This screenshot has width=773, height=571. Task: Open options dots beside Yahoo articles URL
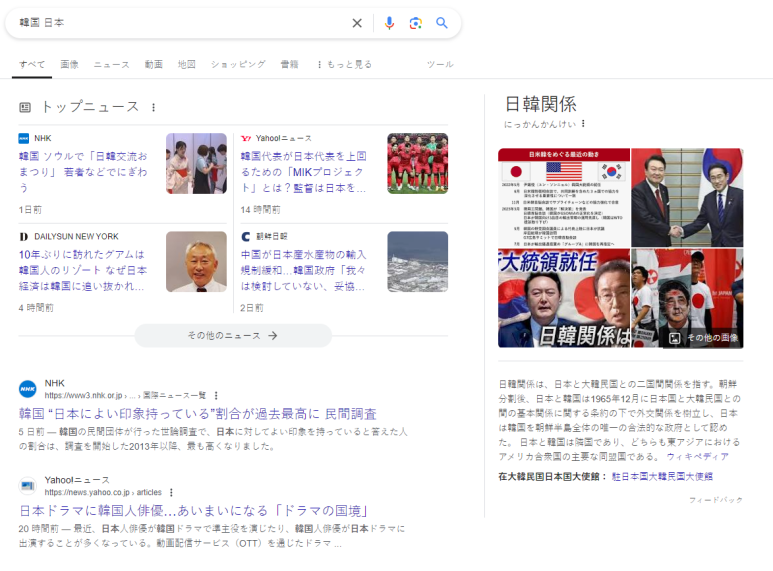171,492
